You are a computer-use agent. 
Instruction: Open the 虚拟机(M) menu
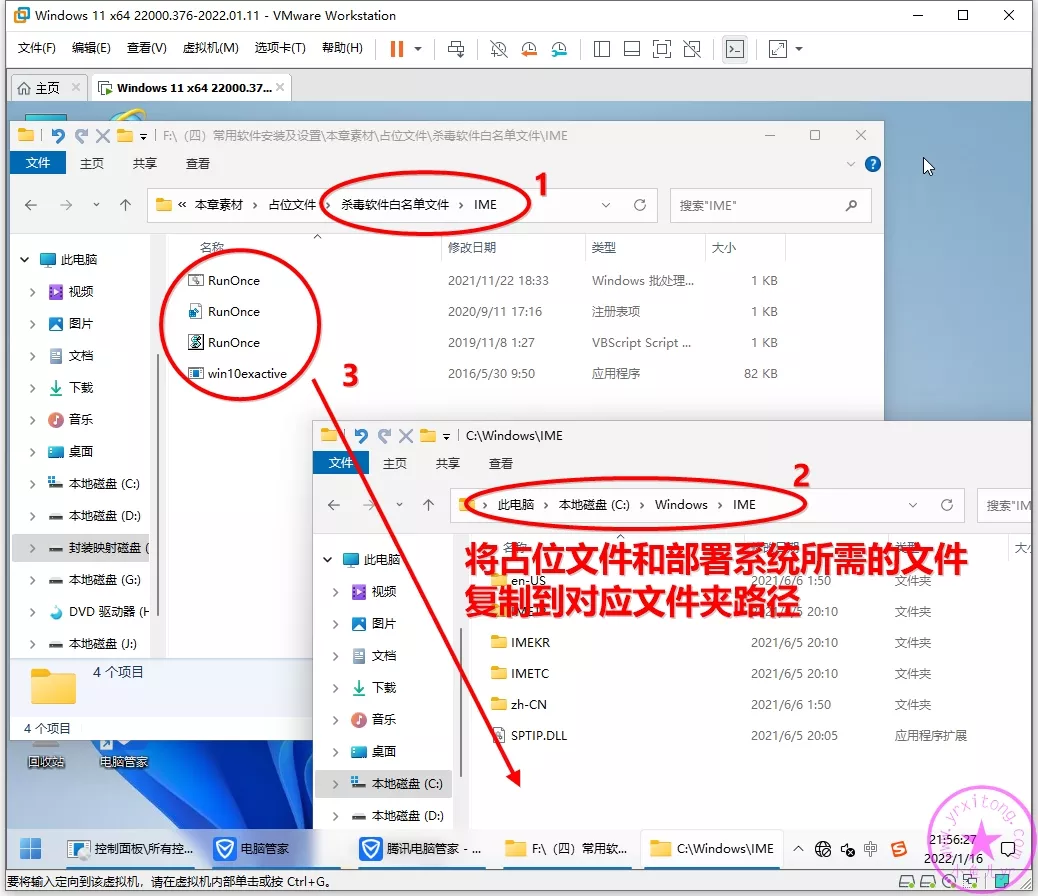tap(210, 48)
